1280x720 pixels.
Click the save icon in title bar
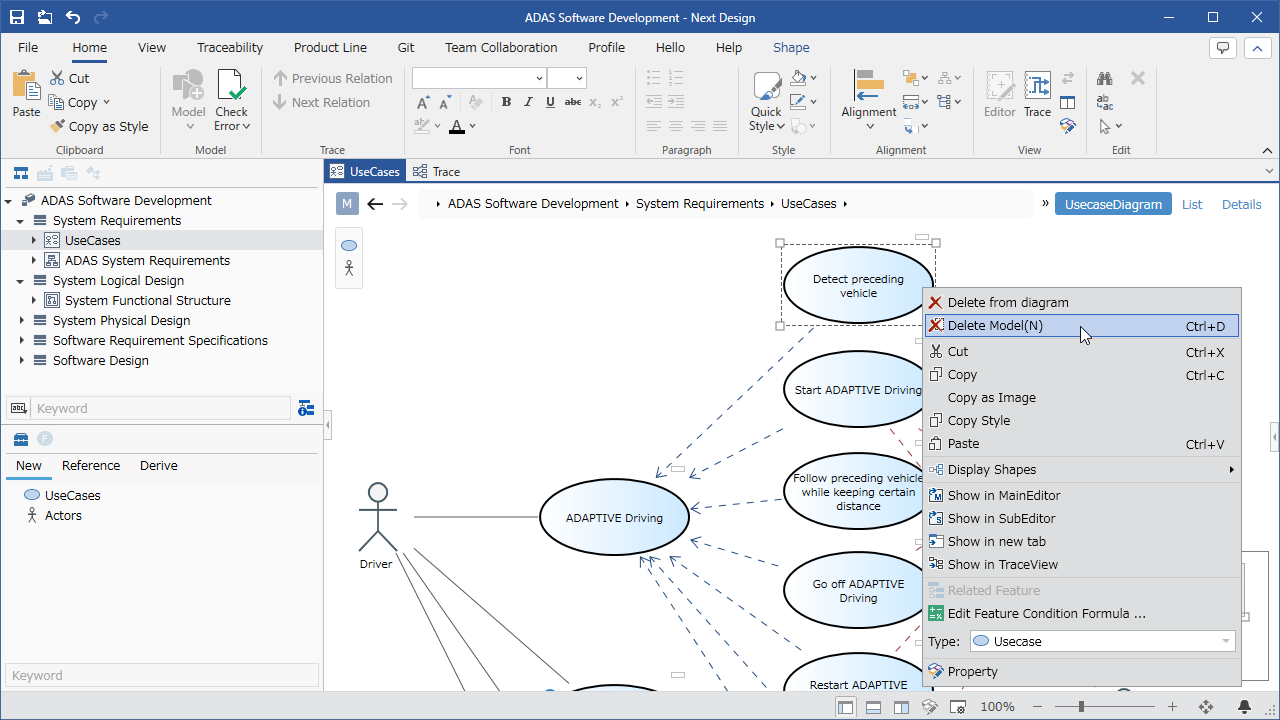click(17, 17)
